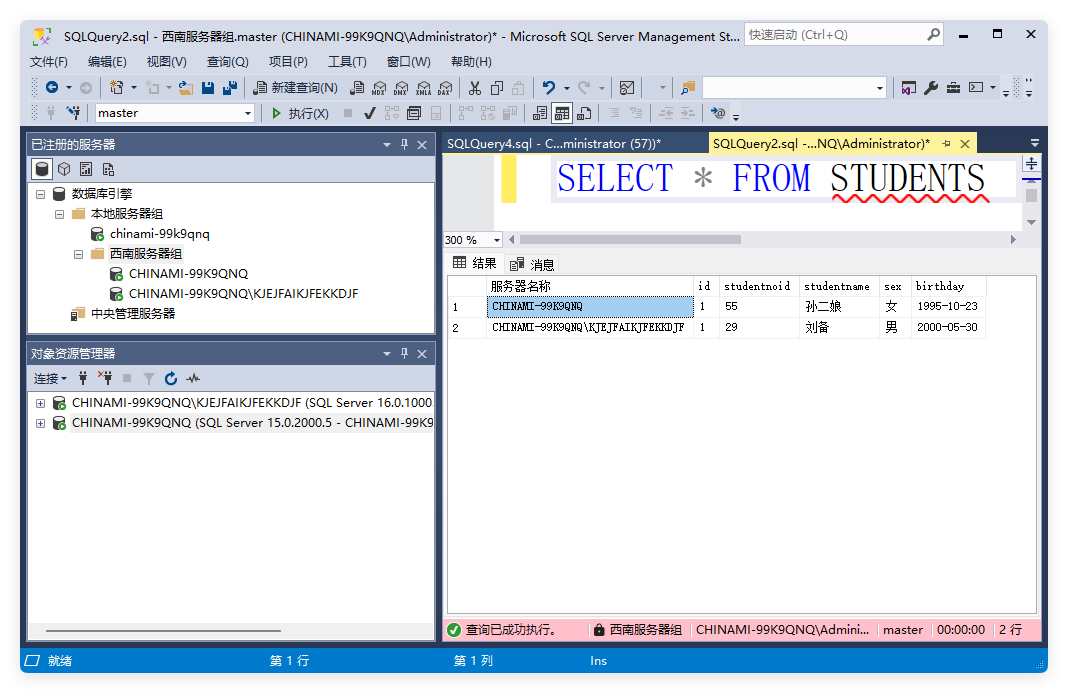1068x693 pixels.
Task: Select database engine server type icon
Action: point(42,169)
